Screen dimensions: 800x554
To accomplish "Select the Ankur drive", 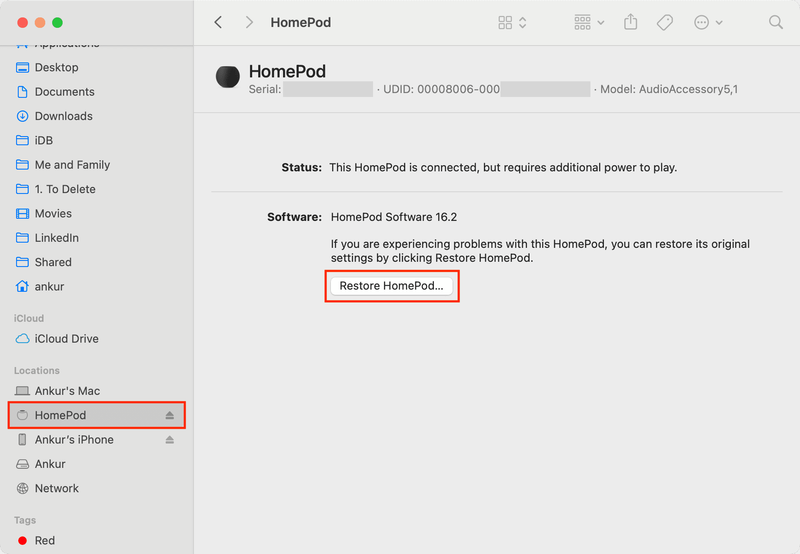I will (x=97, y=464).
